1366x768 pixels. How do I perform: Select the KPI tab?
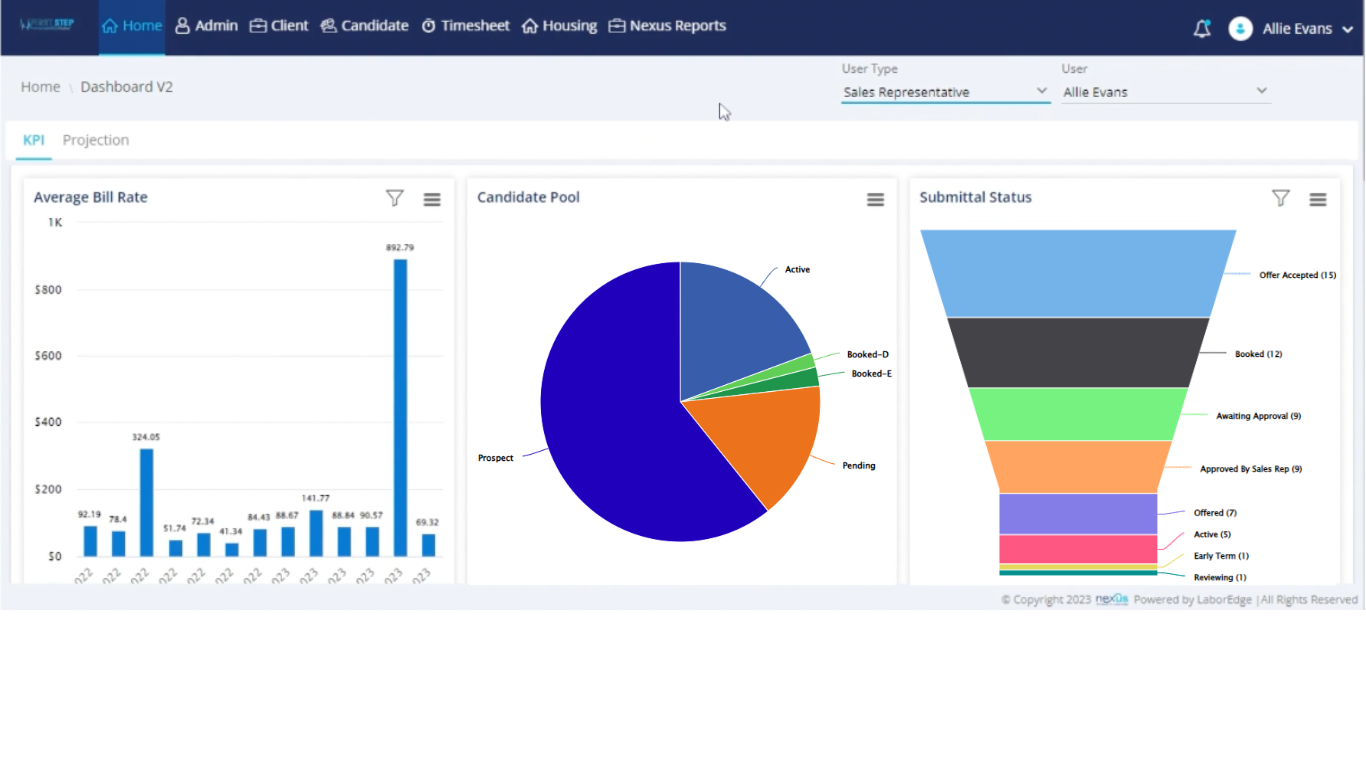(34, 140)
